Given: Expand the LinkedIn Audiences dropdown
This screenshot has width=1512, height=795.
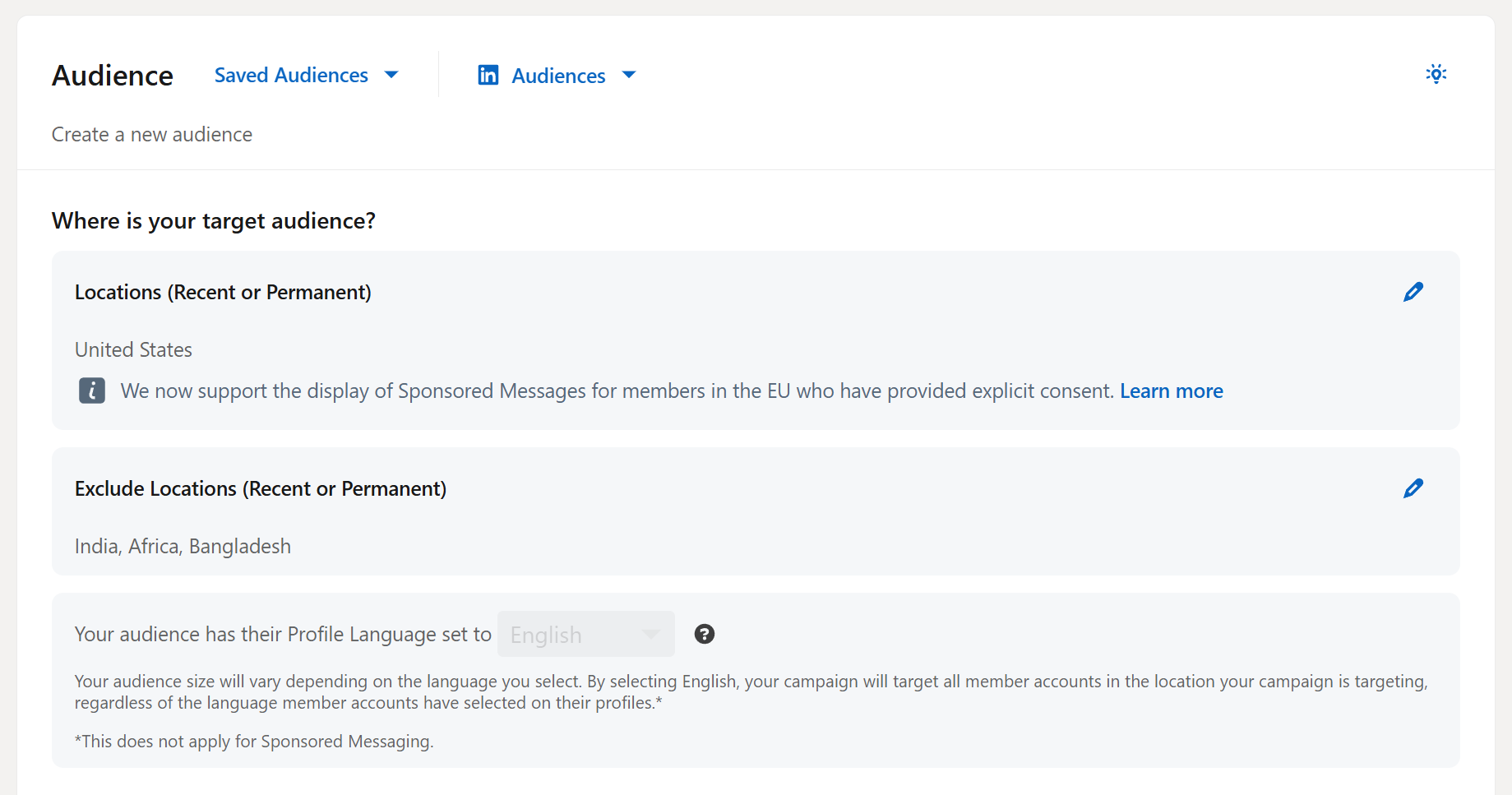Looking at the screenshot, I should click(x=573, y=76).
